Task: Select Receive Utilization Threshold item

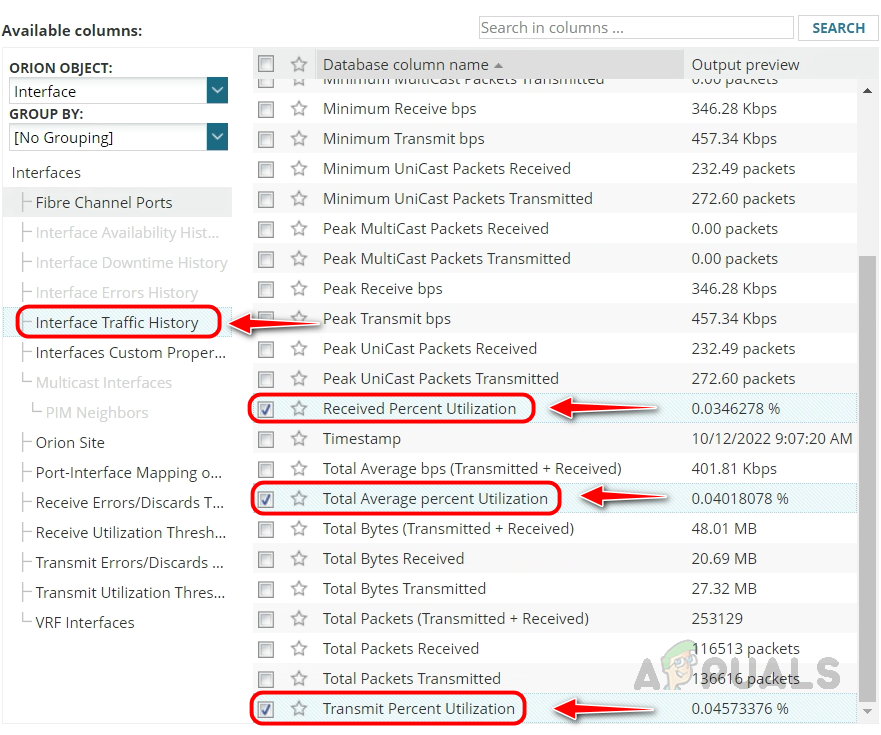Action: click(x=131, y=532)
